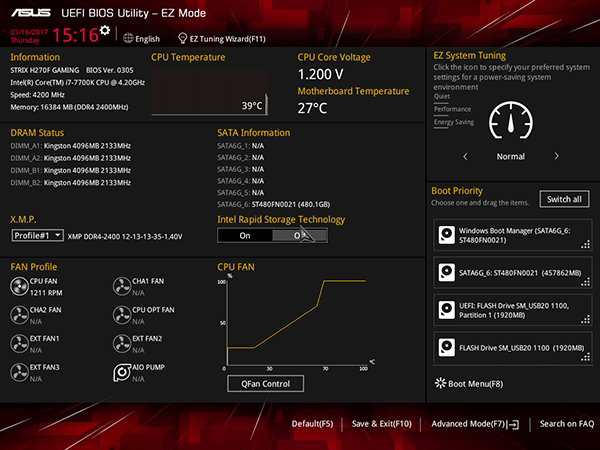Click STRIX H270F GAMING model text
Screen dimensions: 600x450
click(x=45, y=70)
